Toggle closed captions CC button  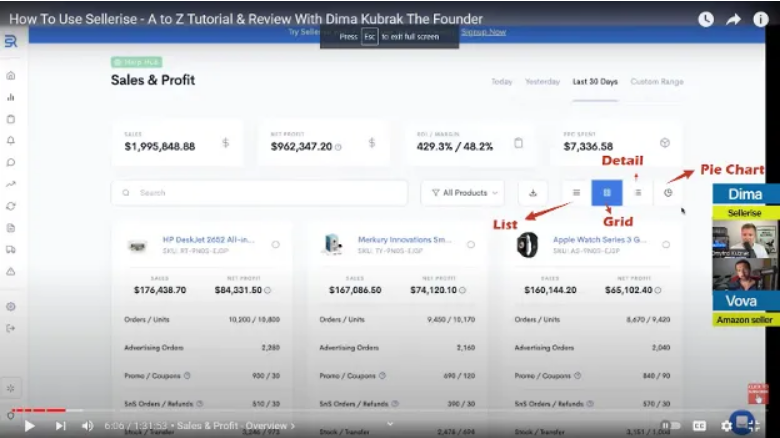pyautogui.click(x=699, y=426)
